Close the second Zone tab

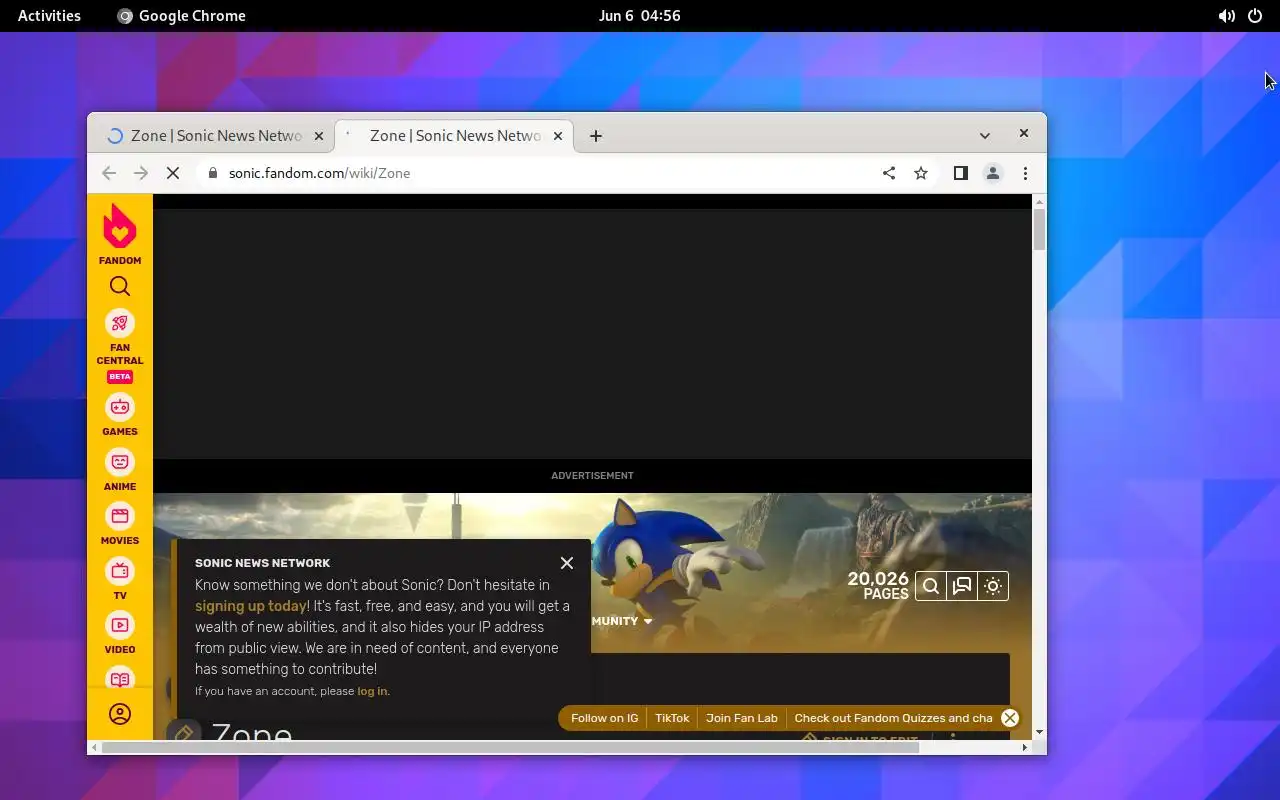coord(558,136)
